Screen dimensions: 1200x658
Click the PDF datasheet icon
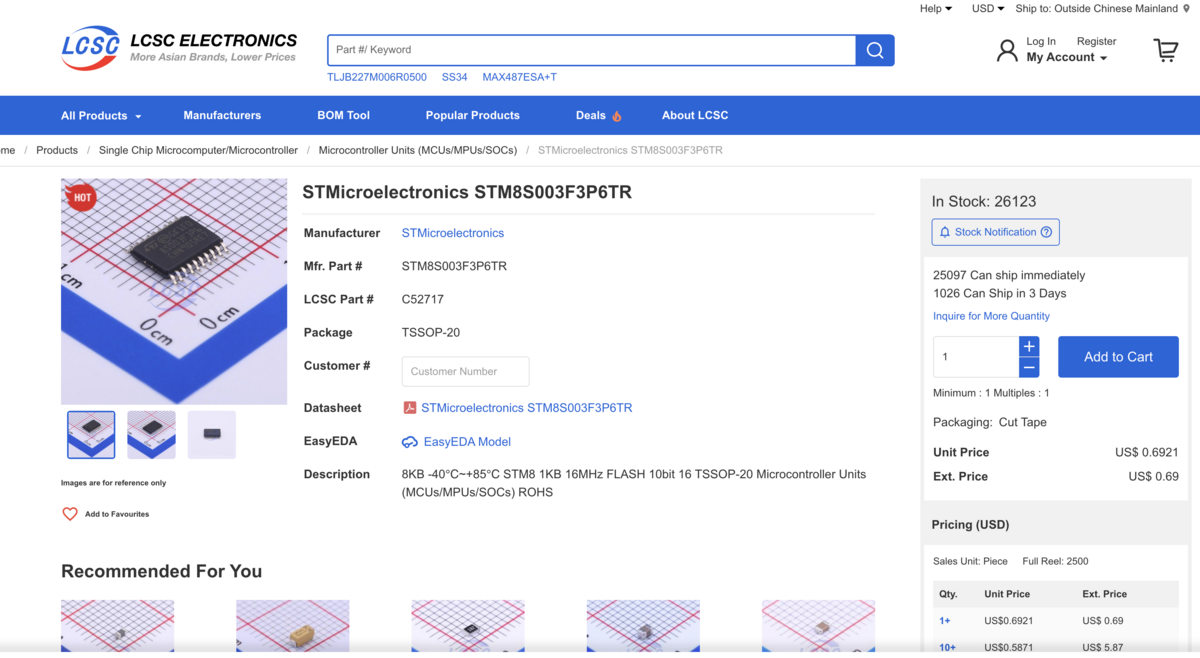(x=409, y=408)
